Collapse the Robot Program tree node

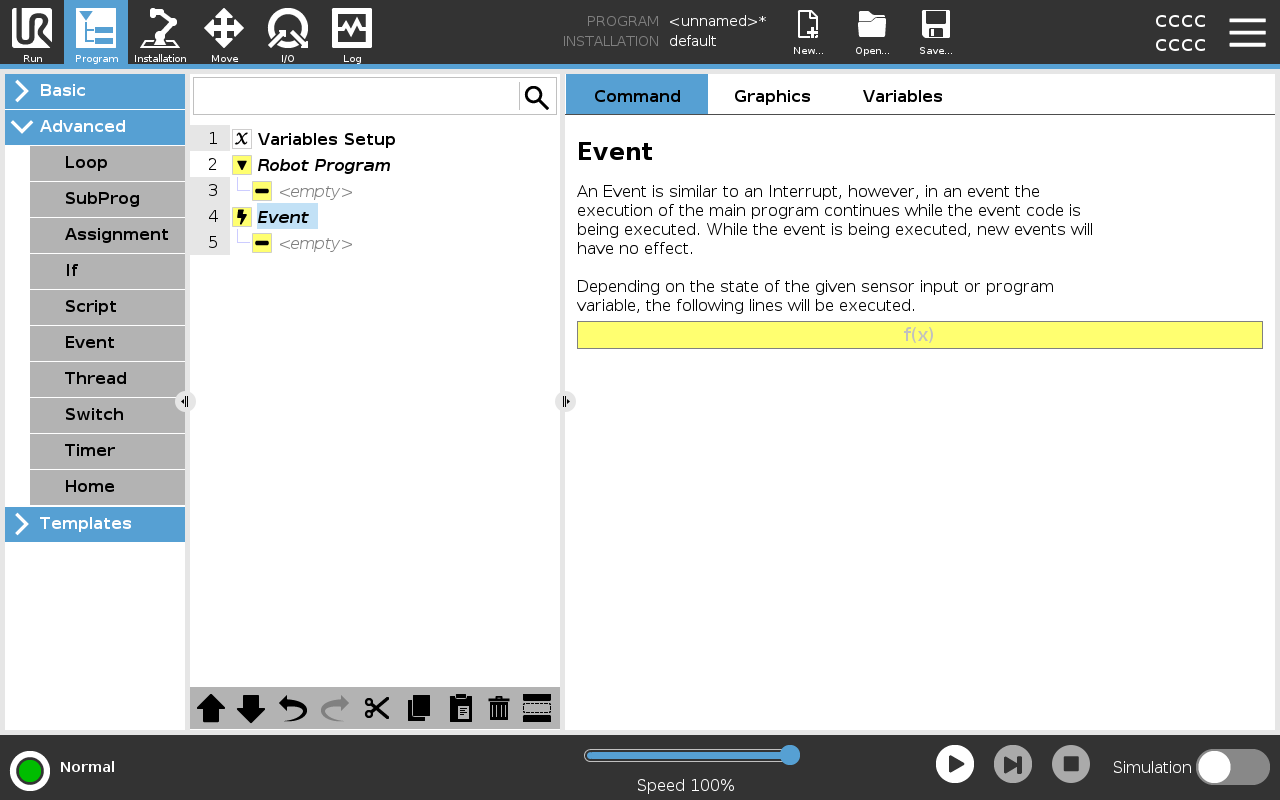[242, 165]
